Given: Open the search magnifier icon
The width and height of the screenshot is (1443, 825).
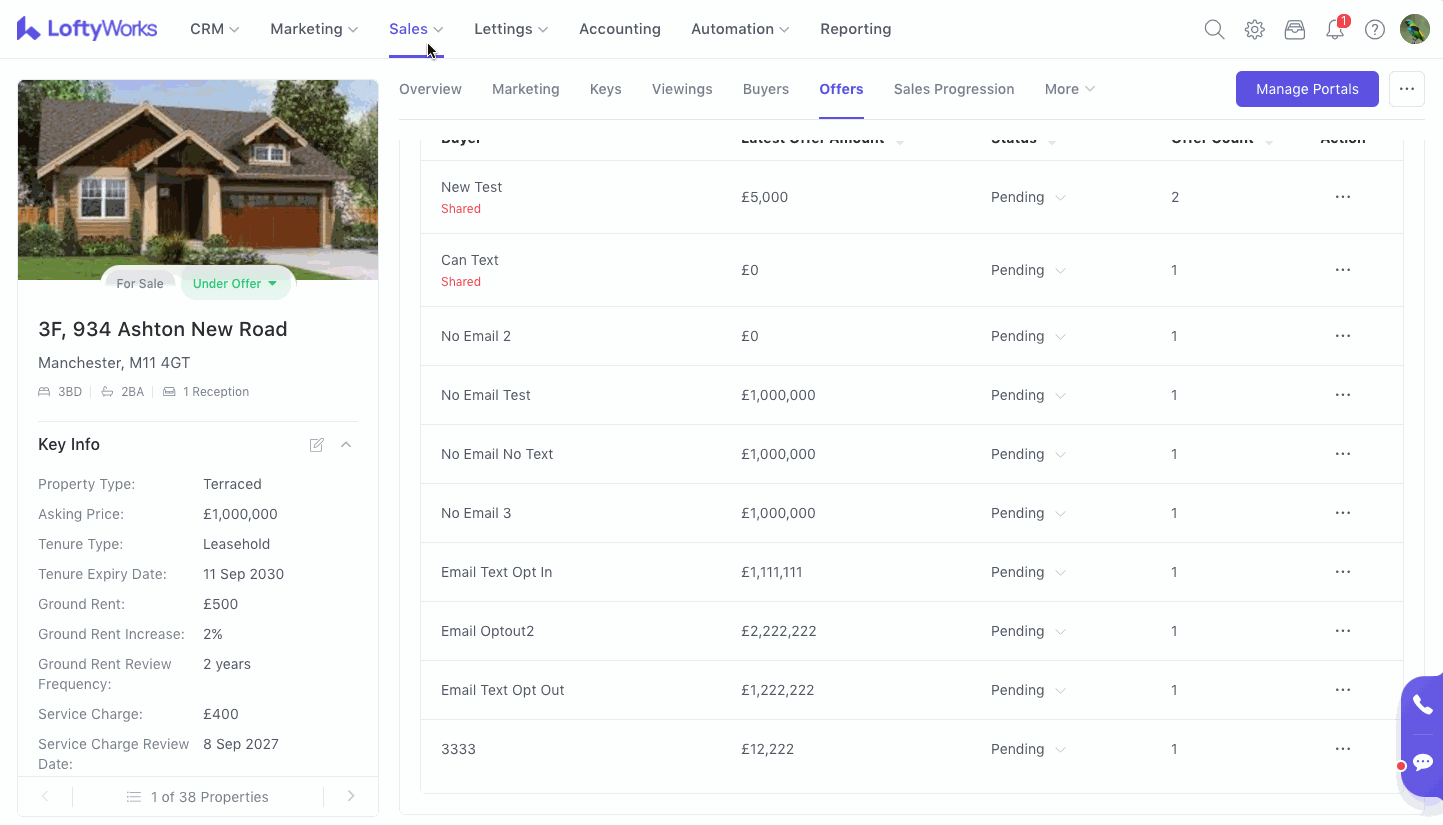Looking at the screenshot, I should 1214,30.
